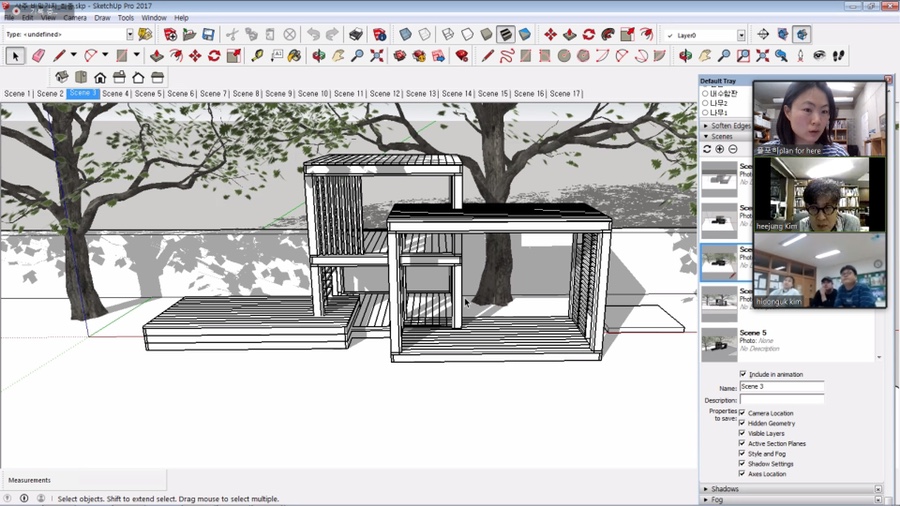The height and width of the screenshot is (506, 900).
Task: Switch to the Scene 5 tab
Action: (148, 94)
